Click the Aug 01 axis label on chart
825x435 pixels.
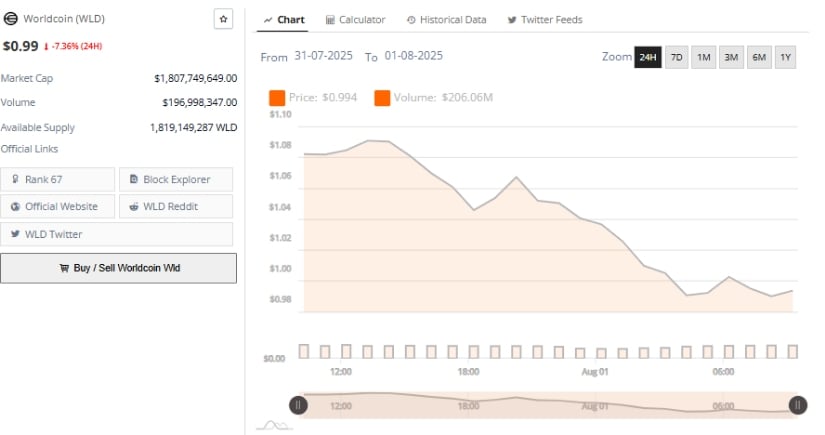coord(595,372)
